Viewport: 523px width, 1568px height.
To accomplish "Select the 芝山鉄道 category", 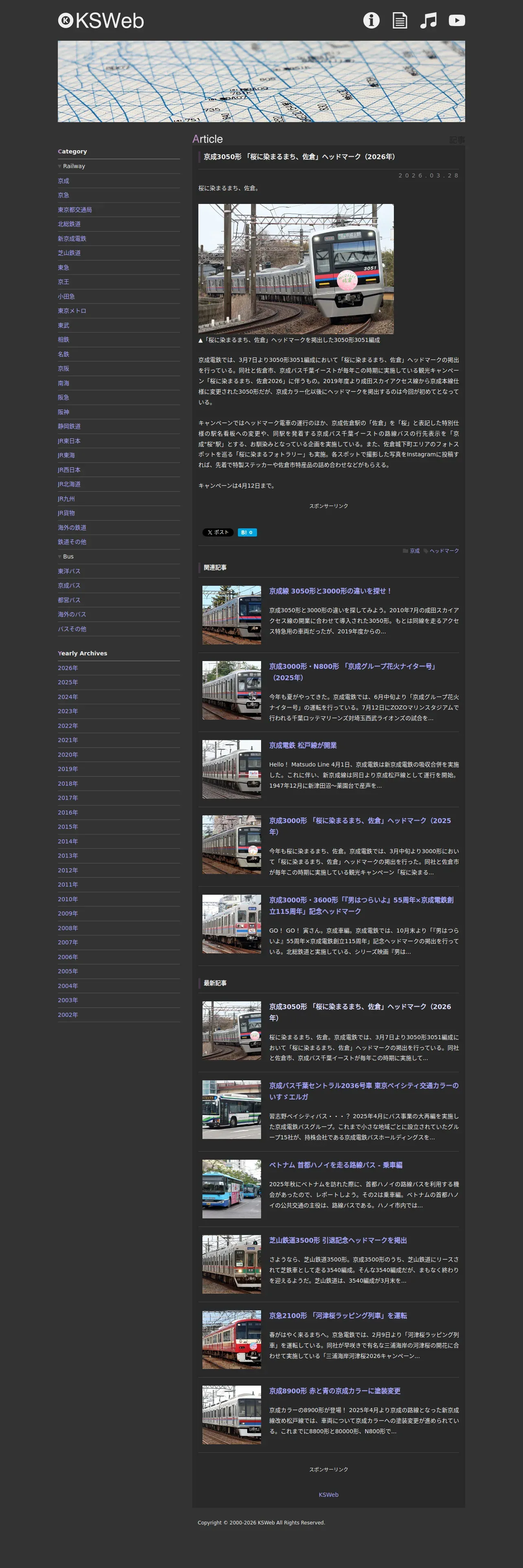I will click(69, 253).
